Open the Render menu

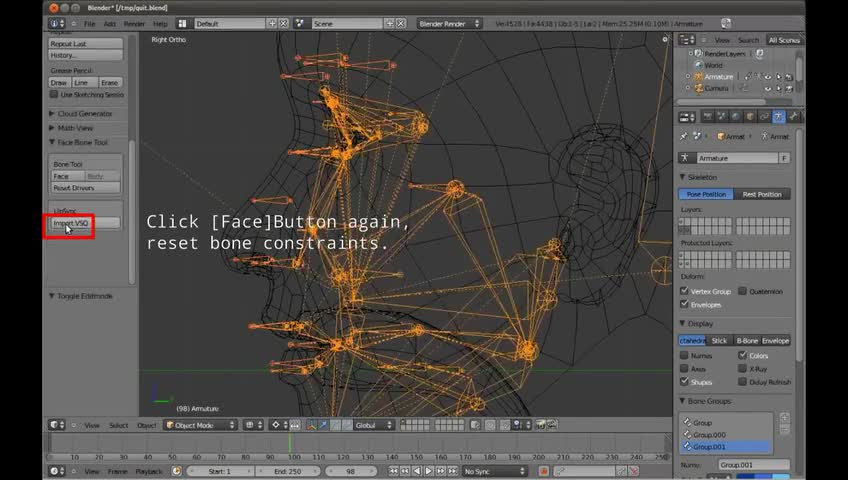click(134, 24)
